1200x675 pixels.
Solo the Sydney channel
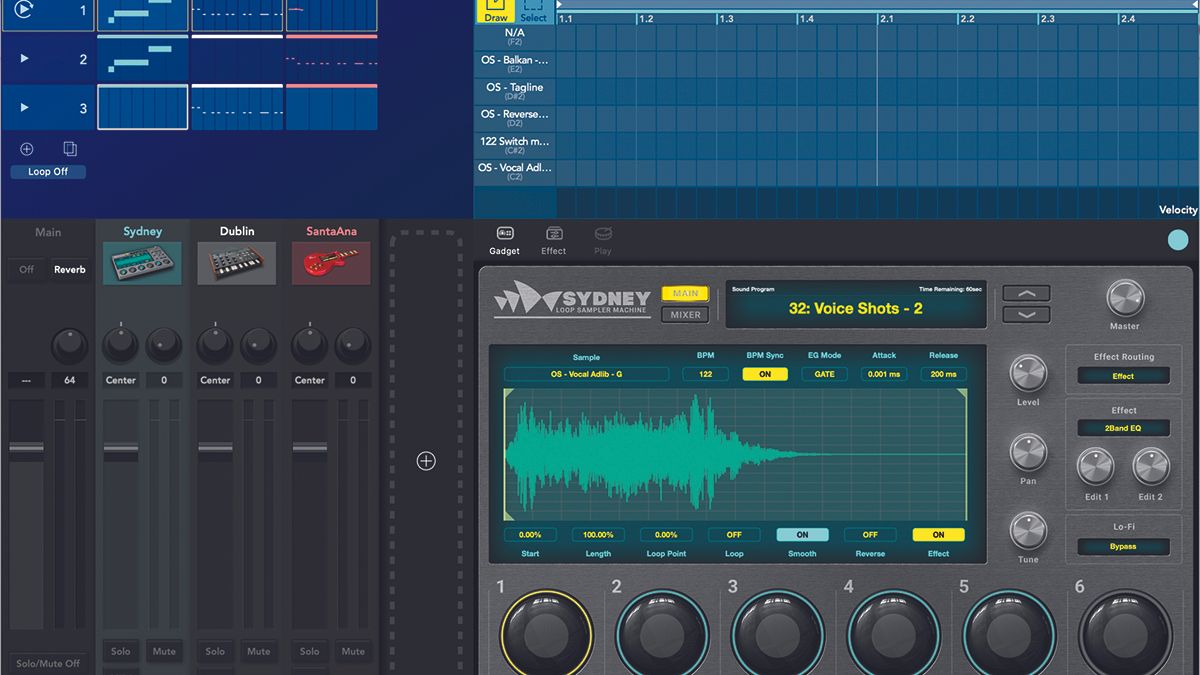120,651
